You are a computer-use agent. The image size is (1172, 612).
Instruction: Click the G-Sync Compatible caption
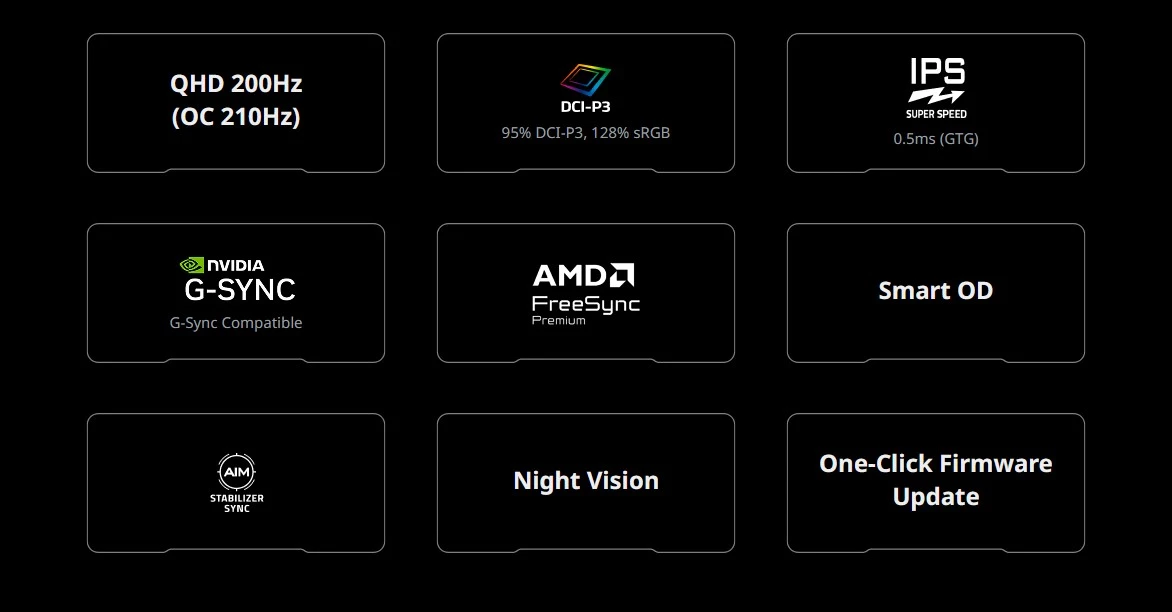pos(236,323)
